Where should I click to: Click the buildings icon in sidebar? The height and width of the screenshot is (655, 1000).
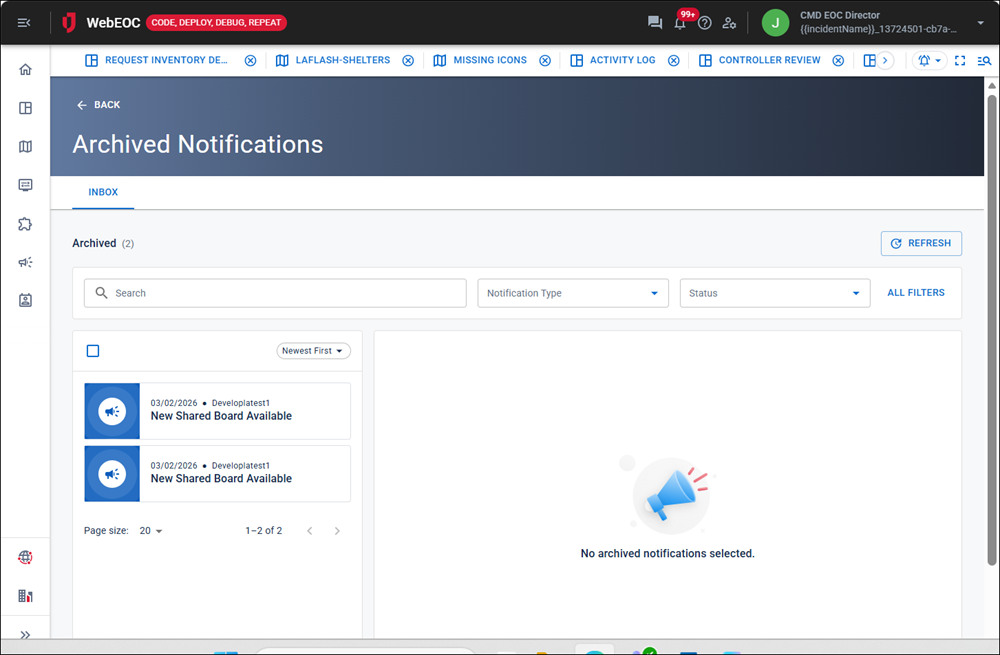(x=25, y=596)
